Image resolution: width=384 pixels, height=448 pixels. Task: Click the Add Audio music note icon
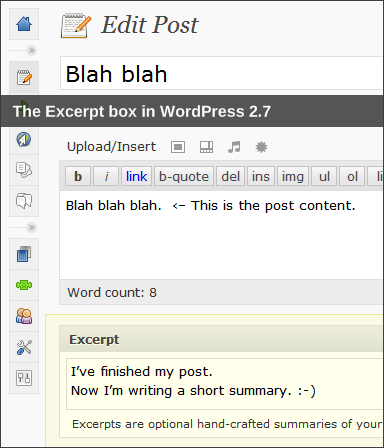pos(234,147)
